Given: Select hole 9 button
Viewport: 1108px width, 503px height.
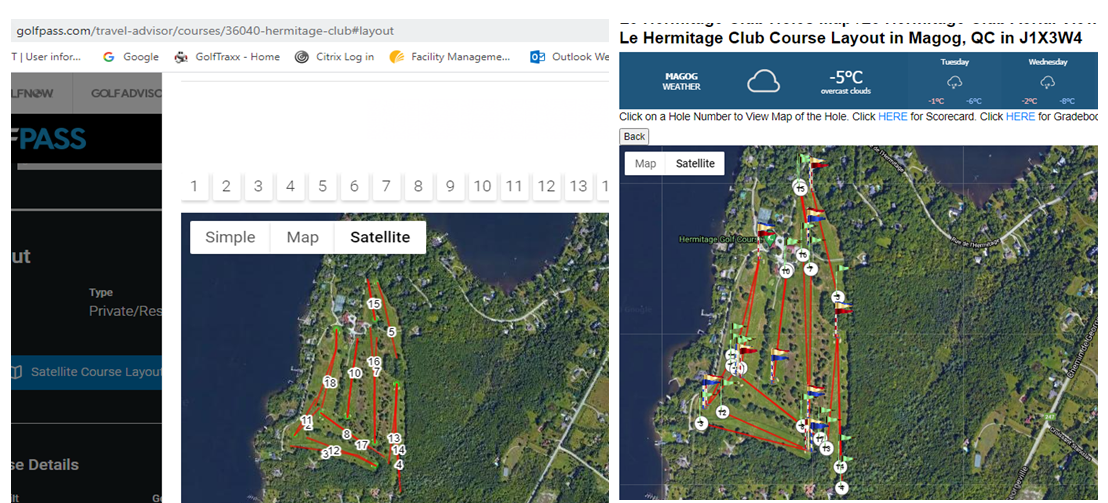Looking at the screenshot, I should (x=450, y=187).
